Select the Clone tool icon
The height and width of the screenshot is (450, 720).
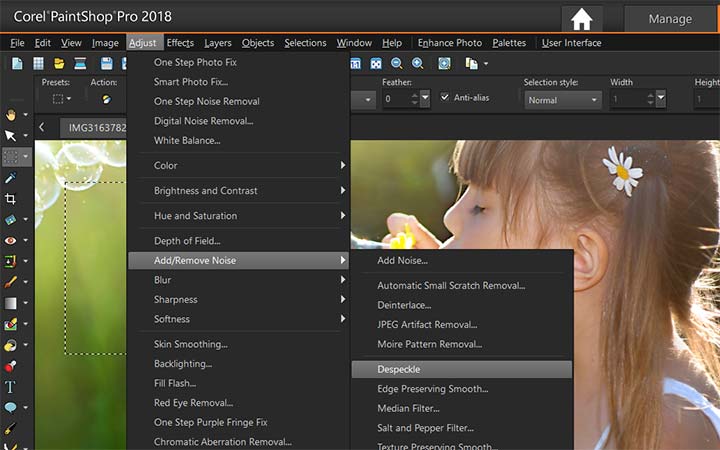11,261
